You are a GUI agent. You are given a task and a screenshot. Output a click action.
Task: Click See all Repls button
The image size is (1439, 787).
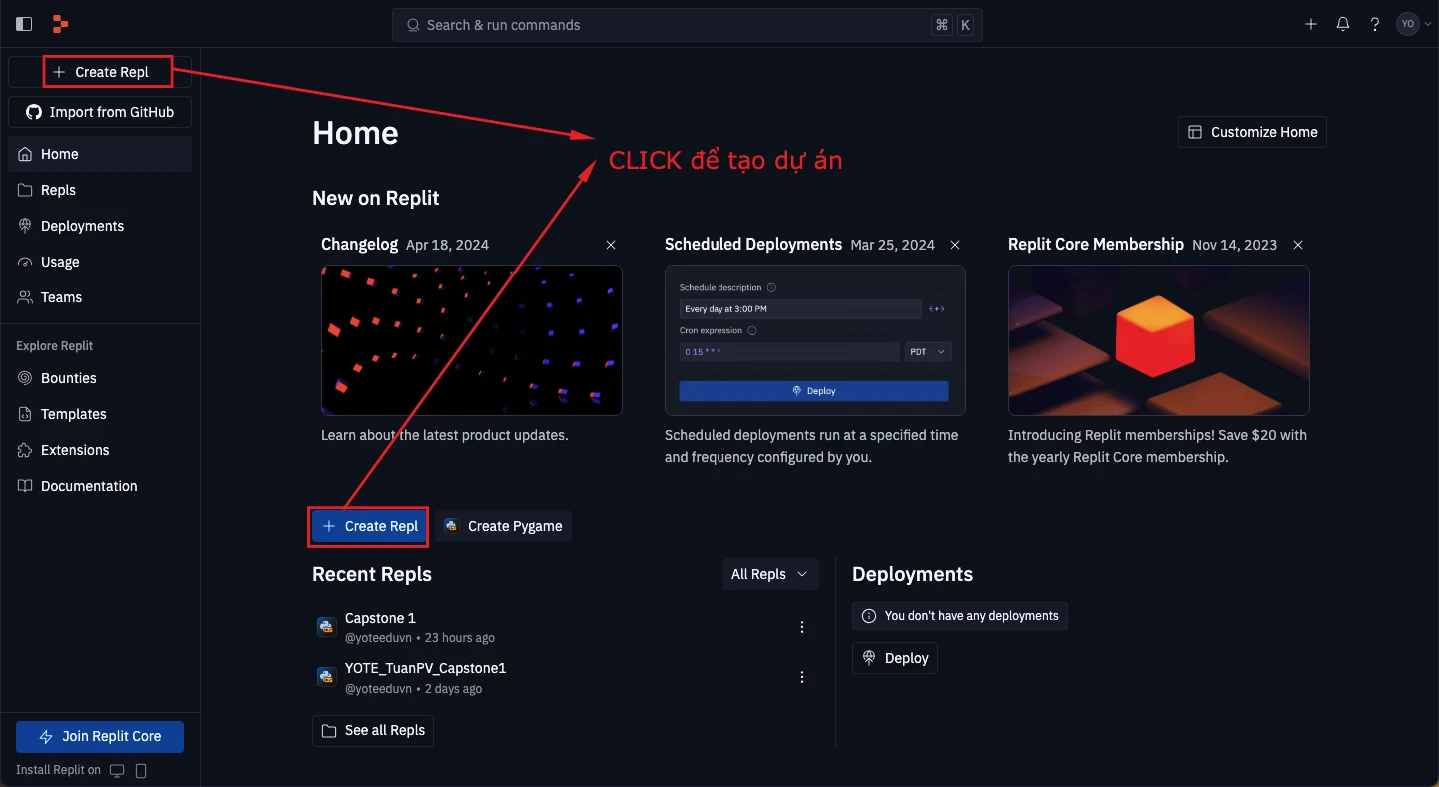click(373, 731)
